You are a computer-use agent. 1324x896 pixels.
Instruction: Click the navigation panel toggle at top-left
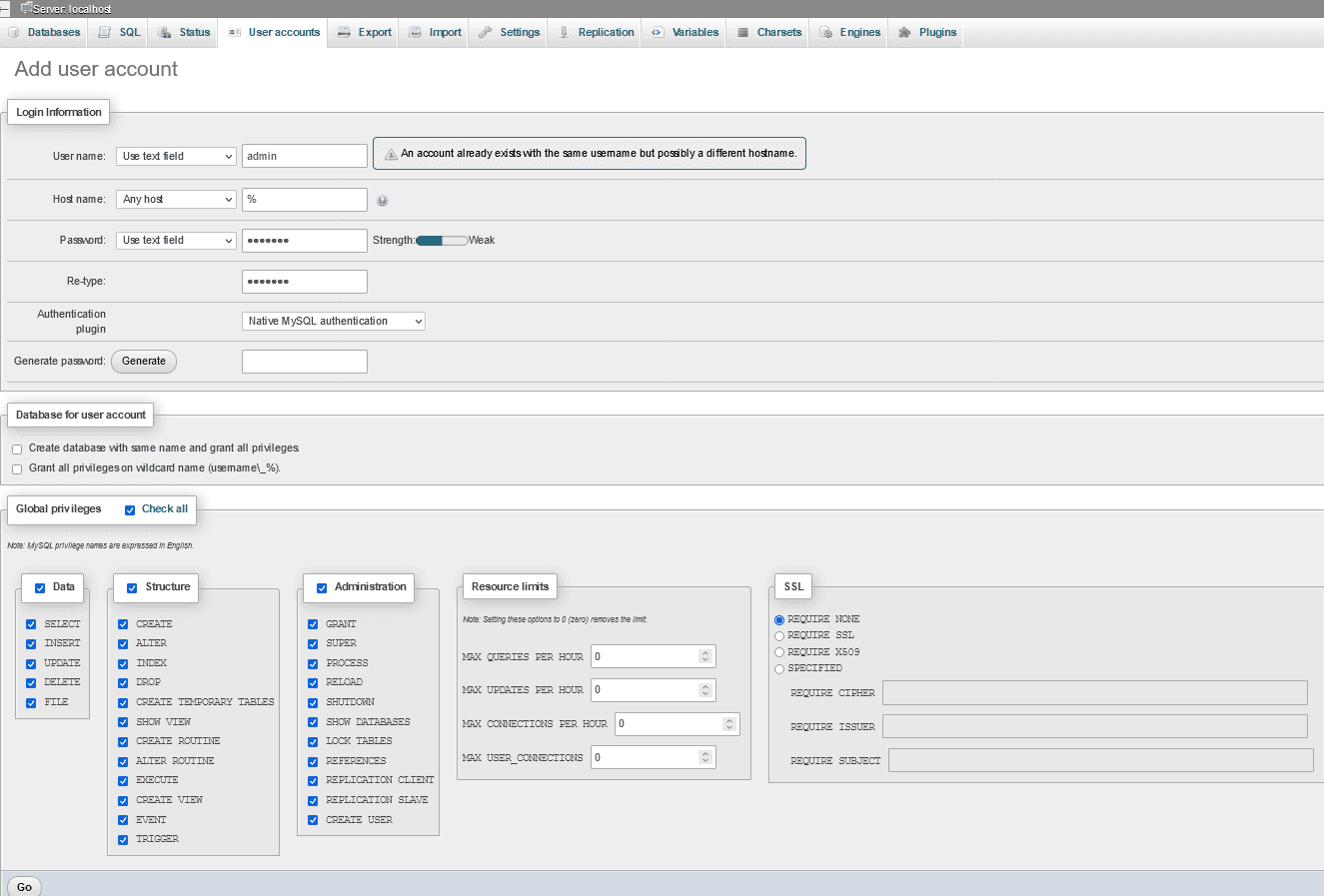5,8
